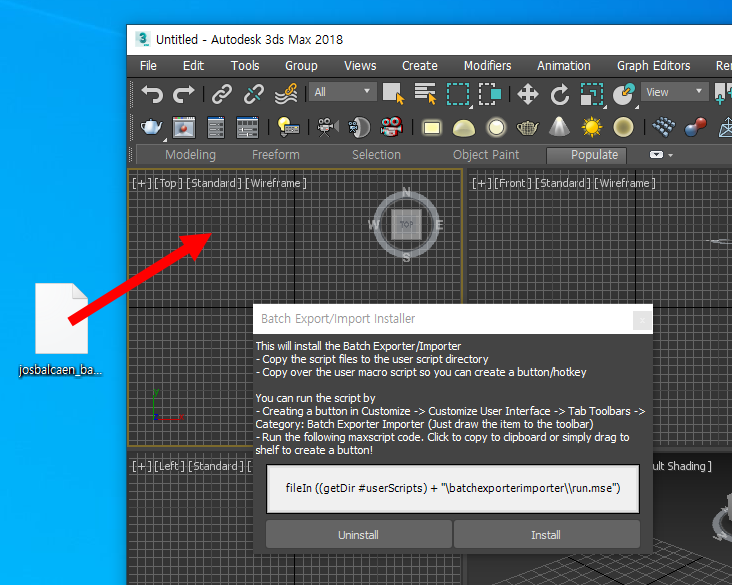Open the Graph Editors menu
This screenshot has height=585, width=732.
[654, 66]
